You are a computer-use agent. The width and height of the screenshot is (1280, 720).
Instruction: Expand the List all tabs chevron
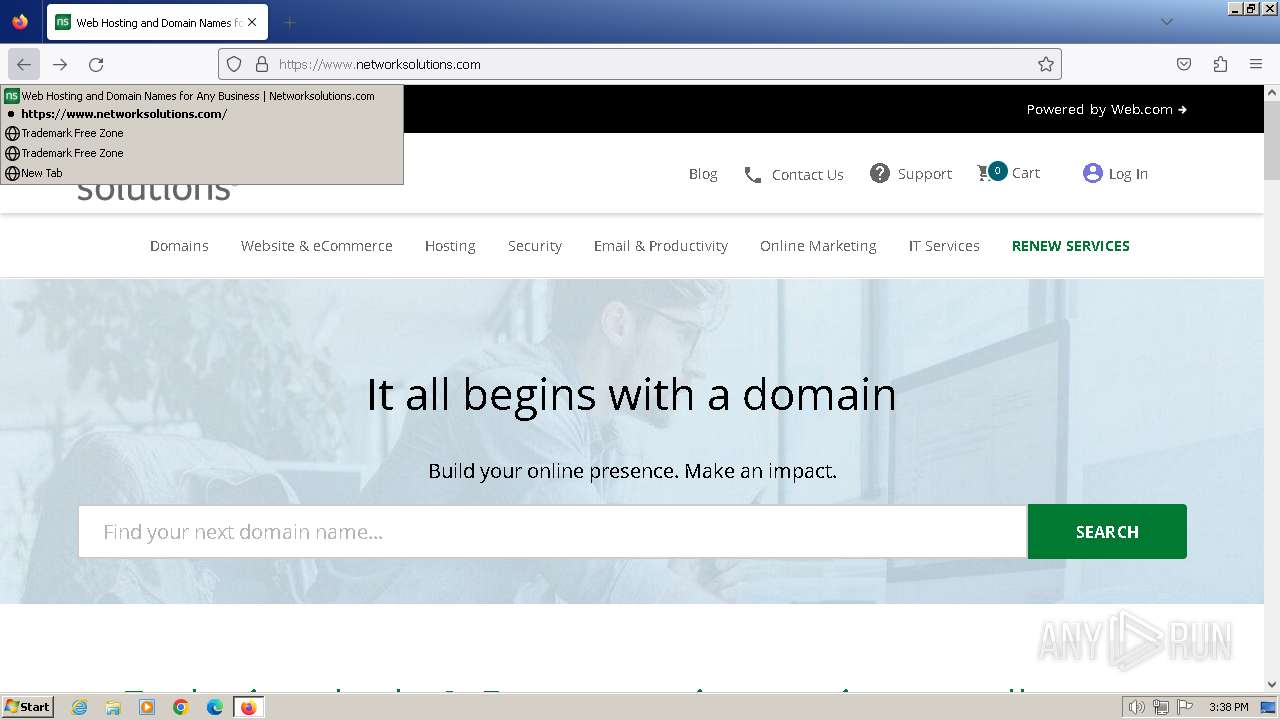pos(1166,22)
